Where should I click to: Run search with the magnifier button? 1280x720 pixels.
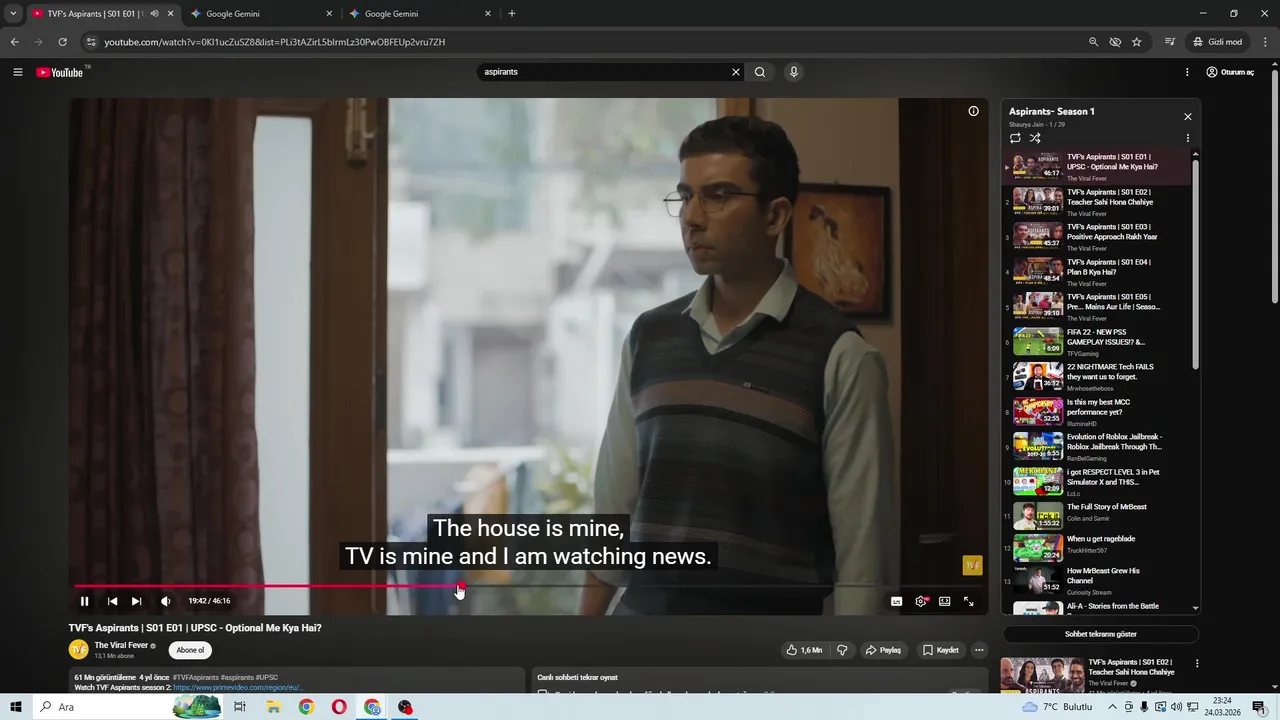pyautogui.click(x=760, y=72)
